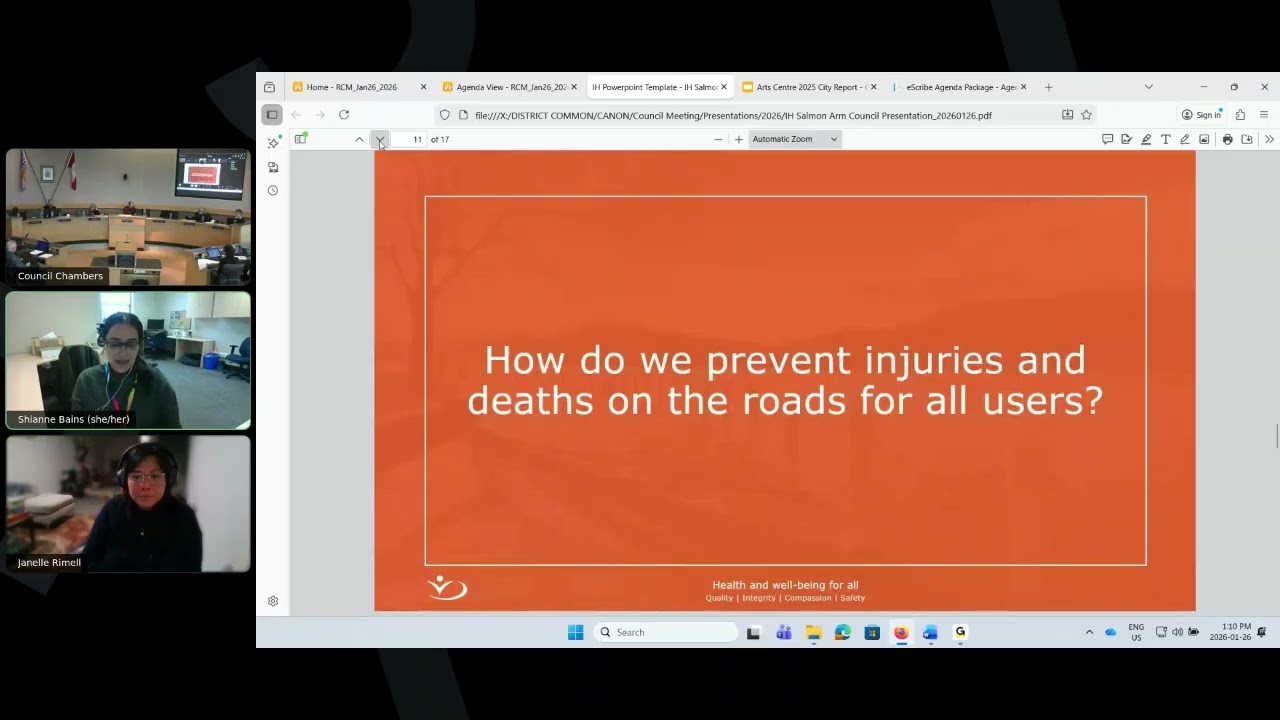This screenshot has width=1280, height=720.
Task: Open the Firefox extensions button
Action: coord(1240,115)
